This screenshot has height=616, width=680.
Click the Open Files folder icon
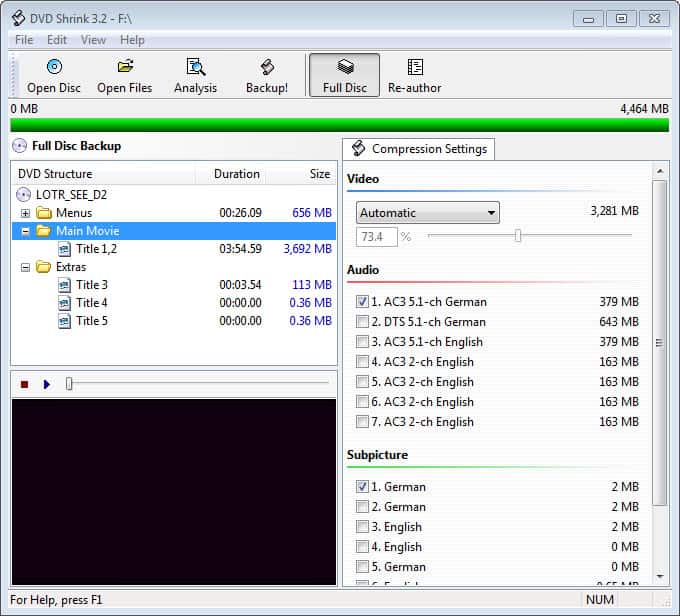[x=125, y=66]
